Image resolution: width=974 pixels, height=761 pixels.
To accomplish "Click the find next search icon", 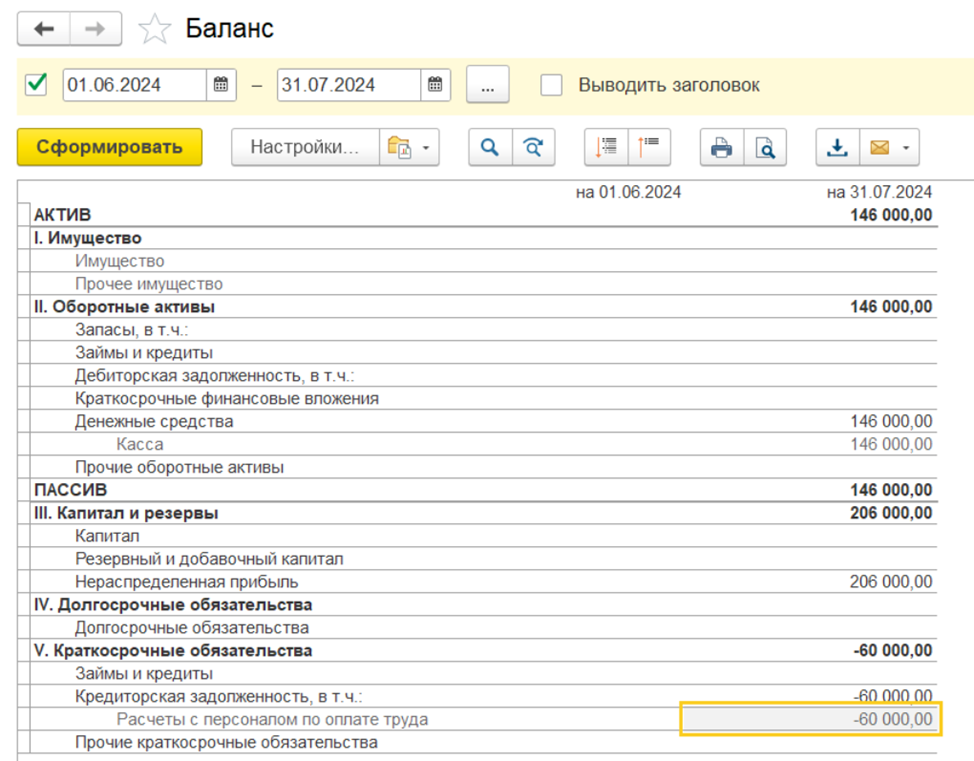I will [x=534, y=148].
